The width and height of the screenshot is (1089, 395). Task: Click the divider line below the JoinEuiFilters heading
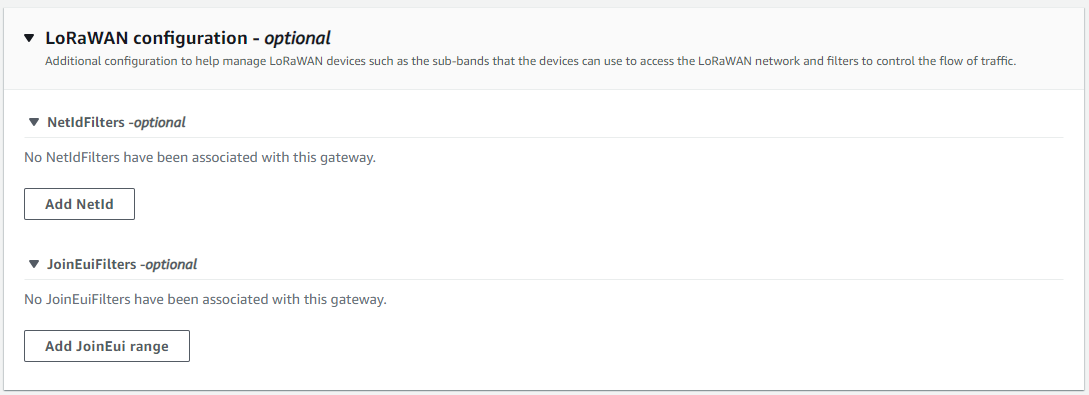coord(544,280)
